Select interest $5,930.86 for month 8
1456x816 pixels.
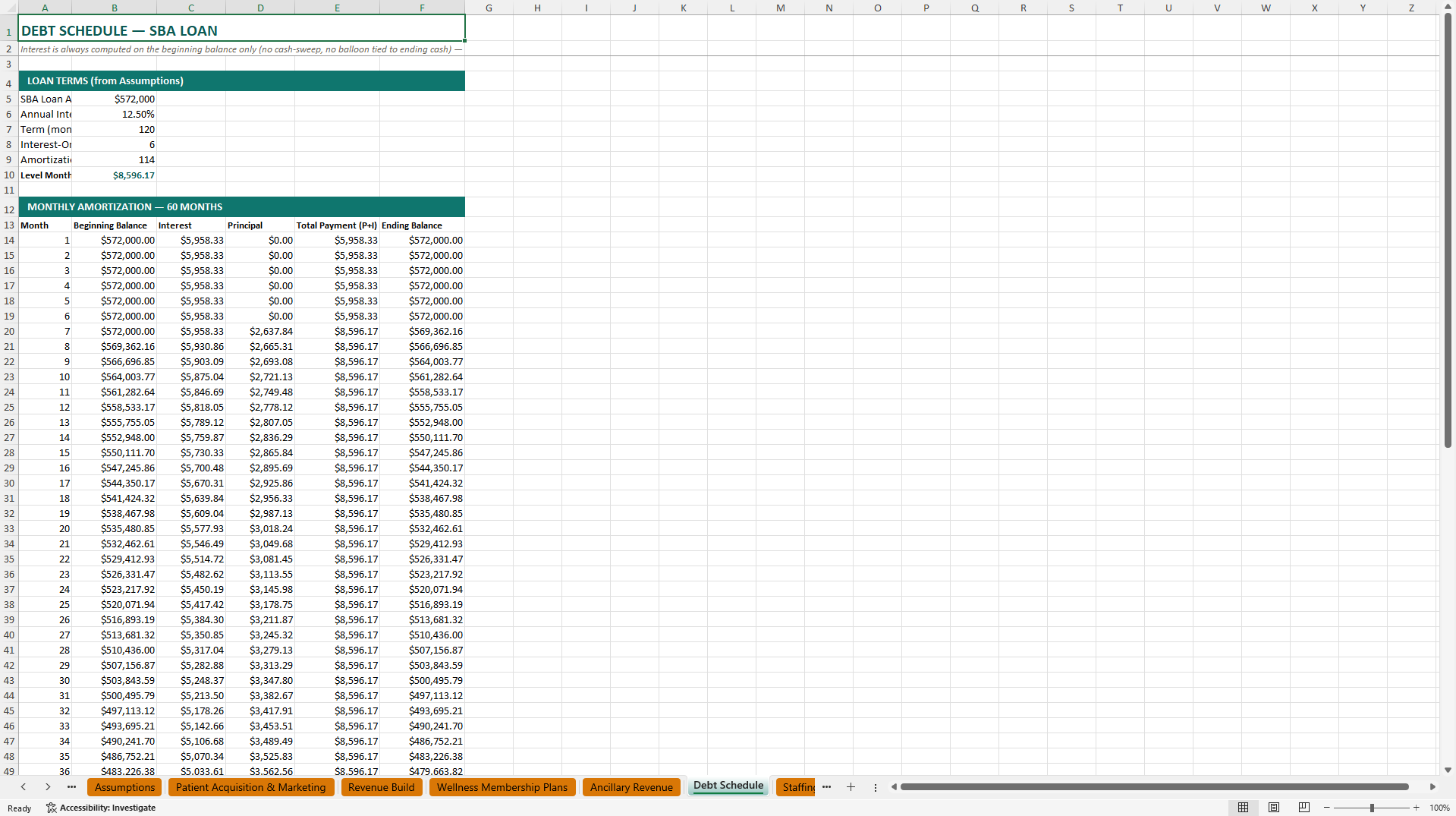click(x=191, y=346)
